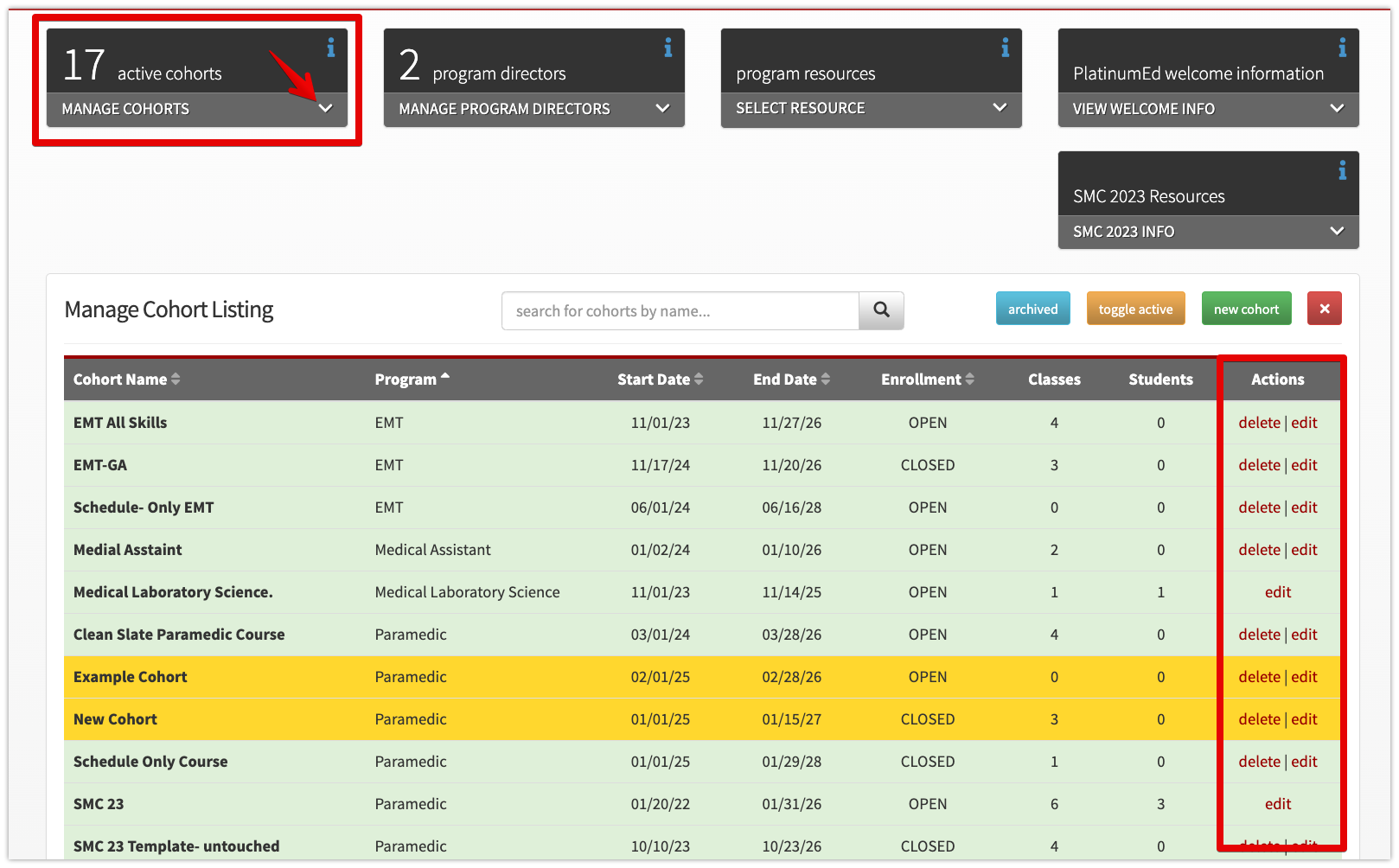Create a new cohort with the green button
Viewport: 1399px width, 868px height.
[1246, 309]
